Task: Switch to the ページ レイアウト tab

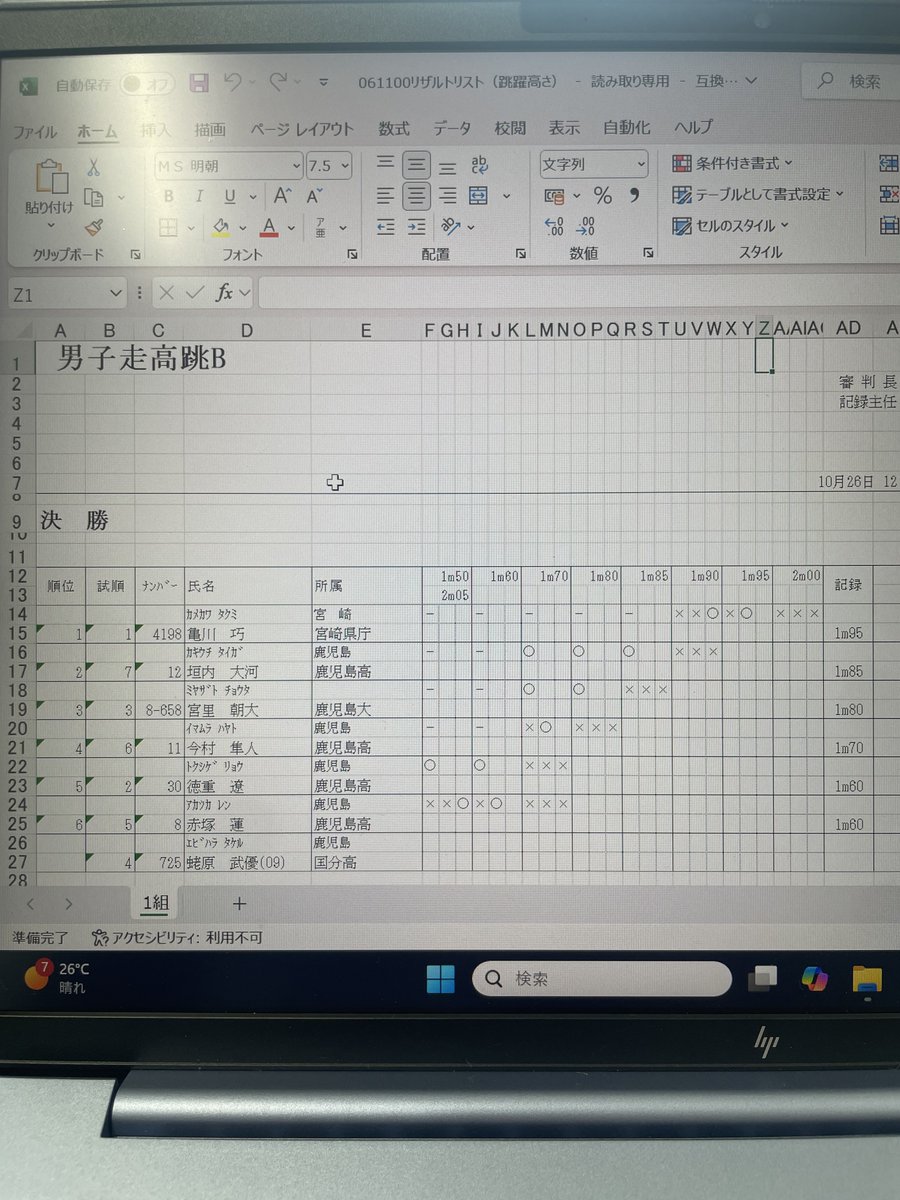Action: pos(302,129)
